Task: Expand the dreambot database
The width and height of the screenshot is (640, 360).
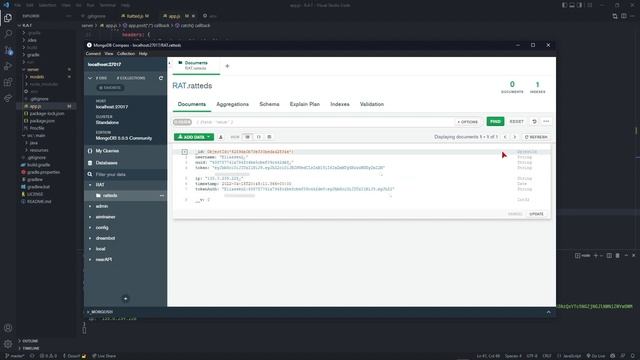Action: pyautogui.click(x=90, y=238)
